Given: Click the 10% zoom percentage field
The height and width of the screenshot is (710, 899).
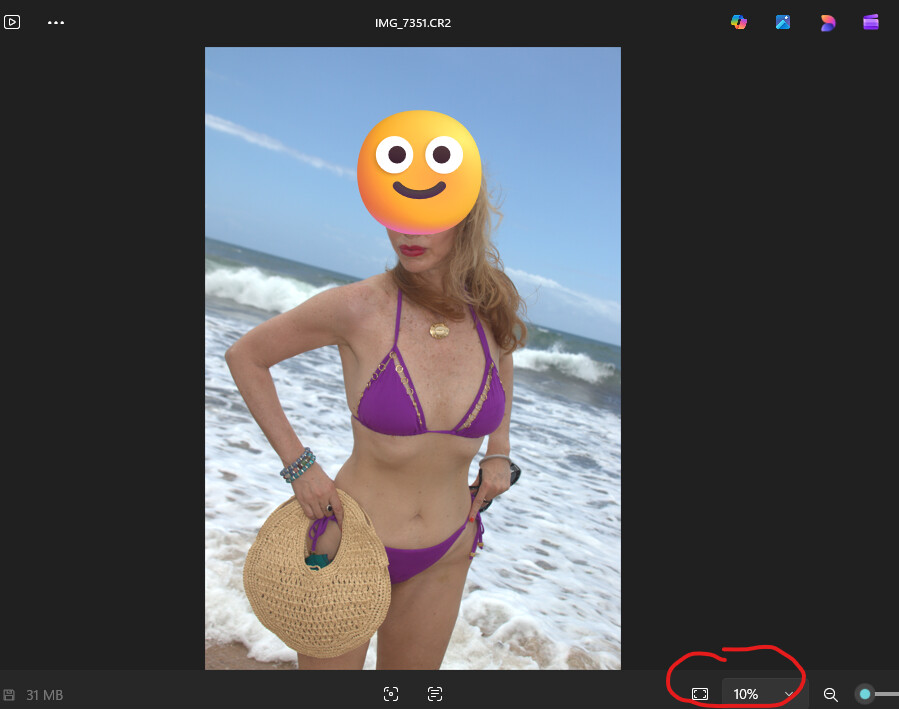Looking at the screenshot, I should coord(746,694).
